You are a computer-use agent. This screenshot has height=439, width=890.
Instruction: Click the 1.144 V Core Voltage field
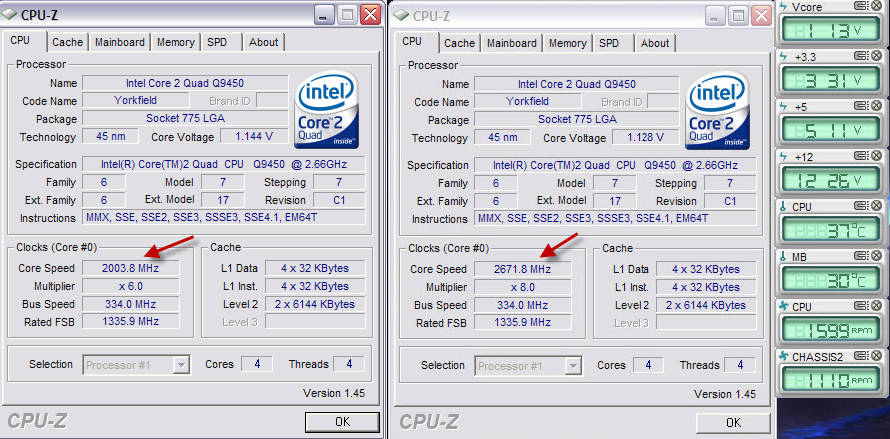coord(254,137)
